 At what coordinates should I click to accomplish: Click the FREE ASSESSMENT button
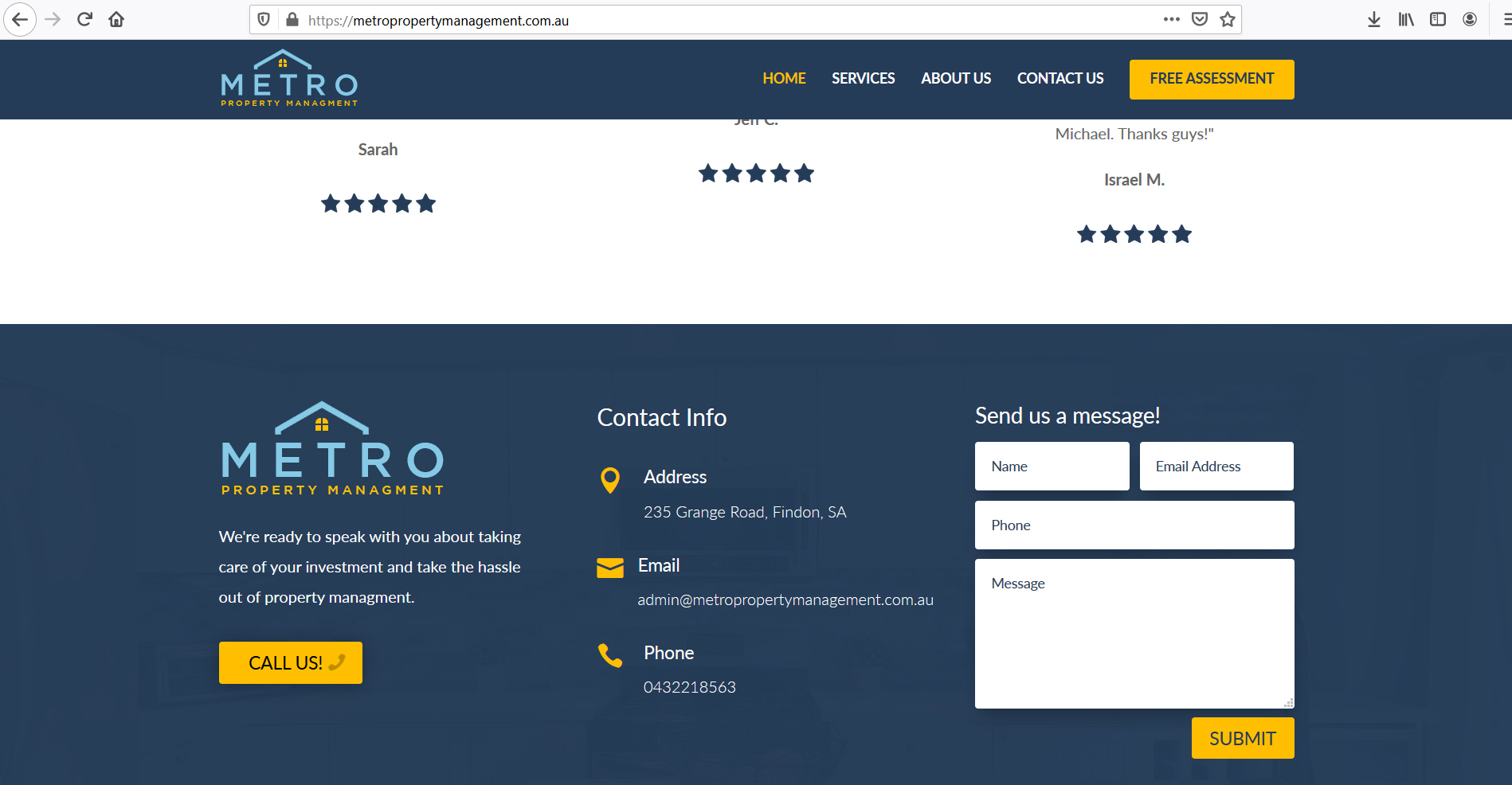pyautogui.click(x=1212, y=80)
